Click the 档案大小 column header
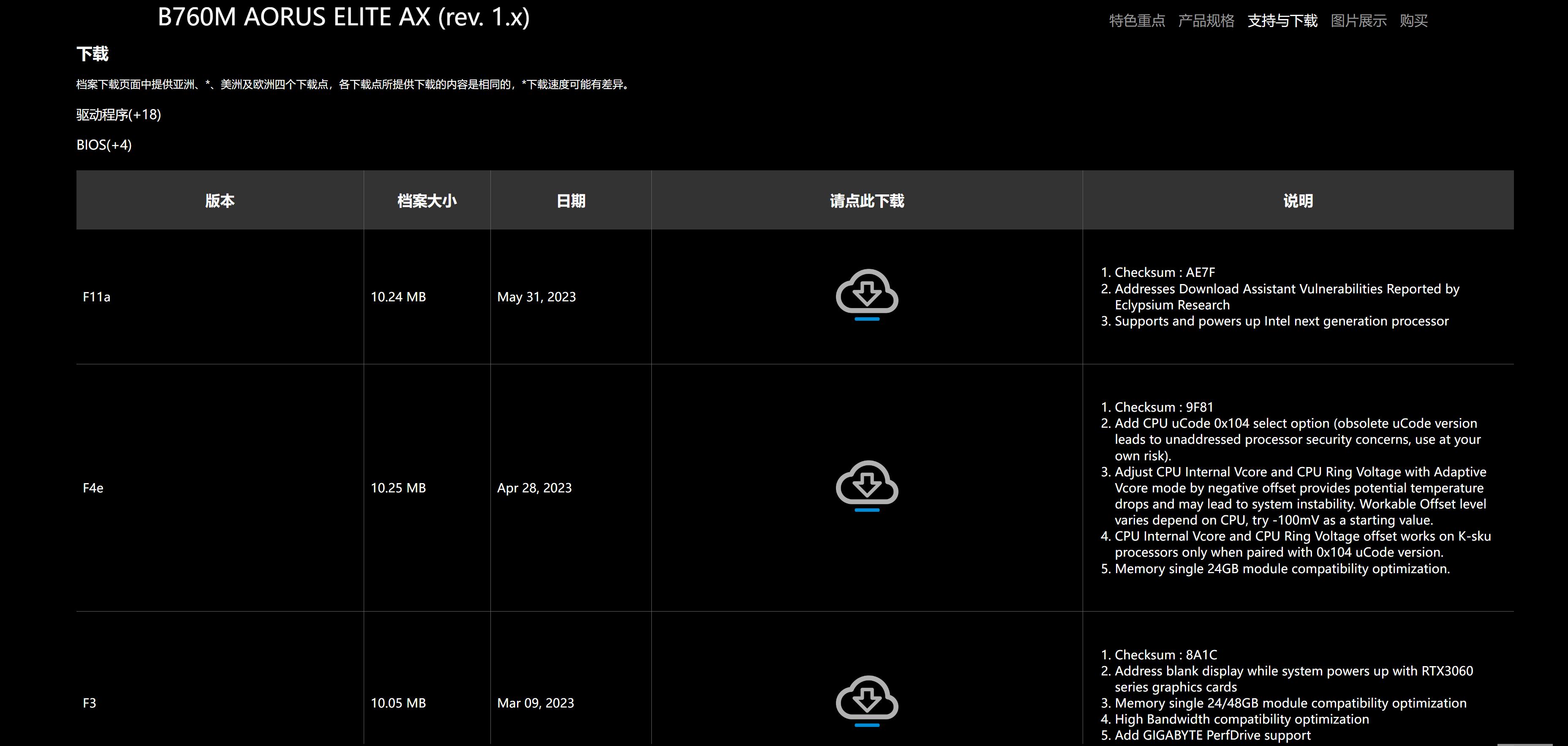 coord(427,201)
